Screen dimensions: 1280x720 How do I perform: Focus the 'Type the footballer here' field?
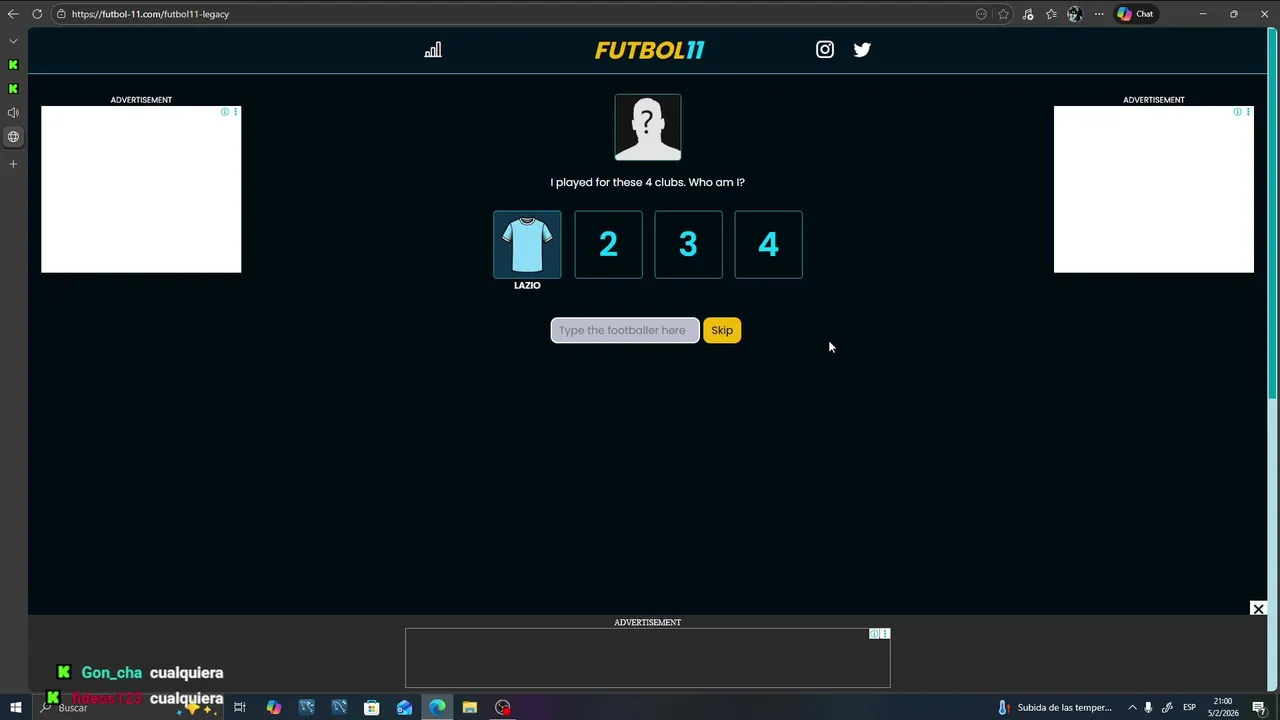pos(625,330)
